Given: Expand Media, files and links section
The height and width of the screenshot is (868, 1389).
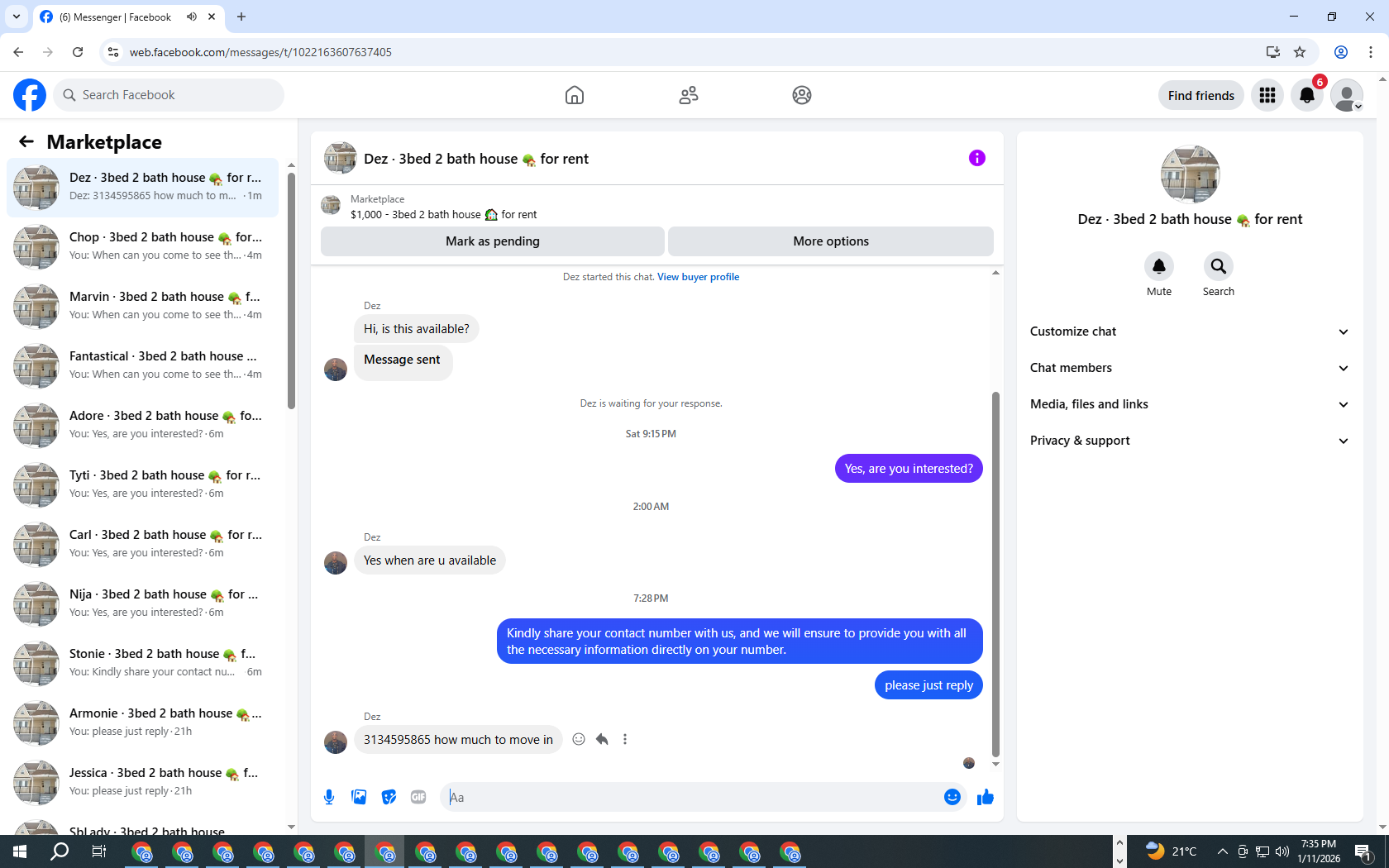Looking at the screenshot, I should click(x=1190, y=404).
